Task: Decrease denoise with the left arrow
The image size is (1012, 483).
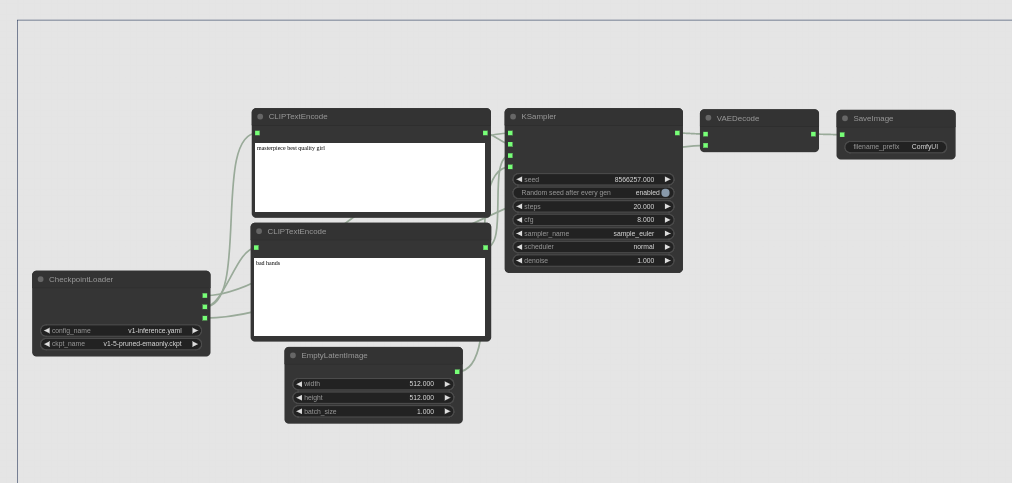Action: [x=519, y=260]
